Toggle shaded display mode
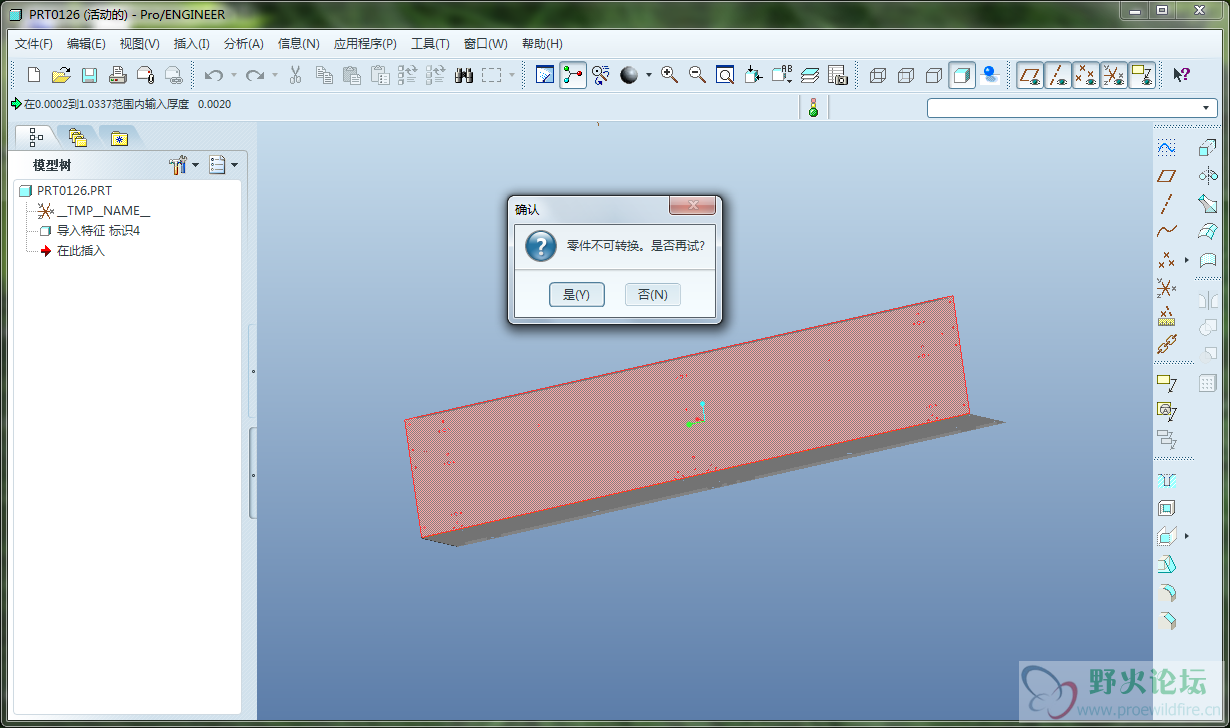The width and height of the screenshot is (1230, 728). pos(962,75)
